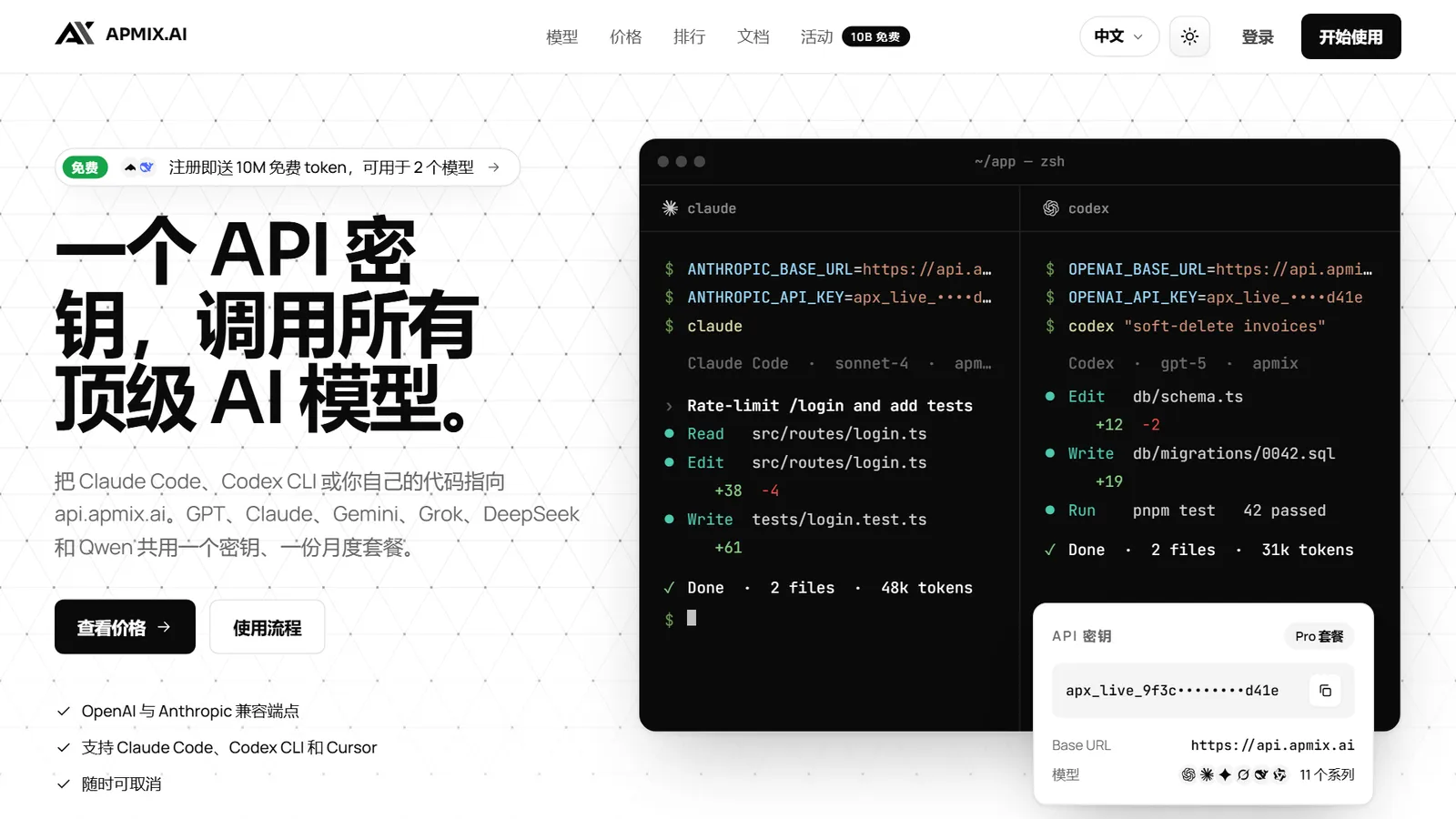Open the 10M 免费 token signup banner
This screenshot has height=819, width=1456.
pyautogui.click(x=288, y=167)
